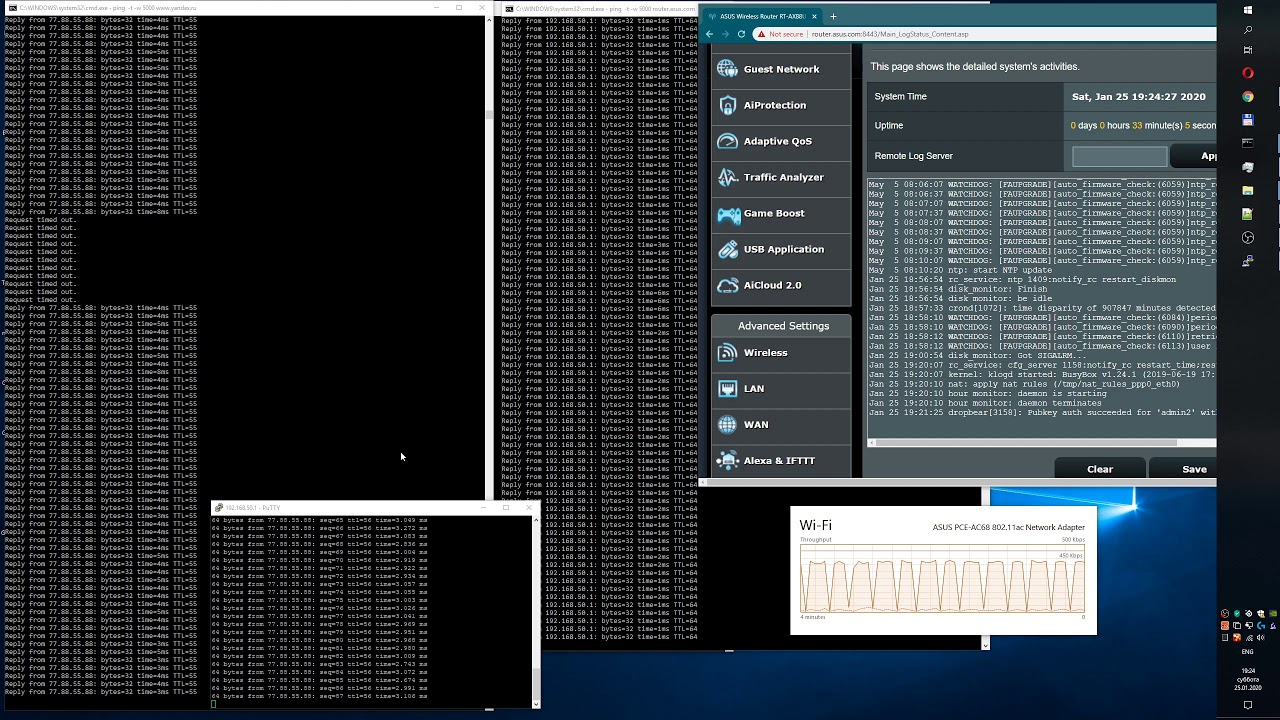
Task: Select the ASUS Wireless Router browser tab
Action: click(x=762, y=16)
